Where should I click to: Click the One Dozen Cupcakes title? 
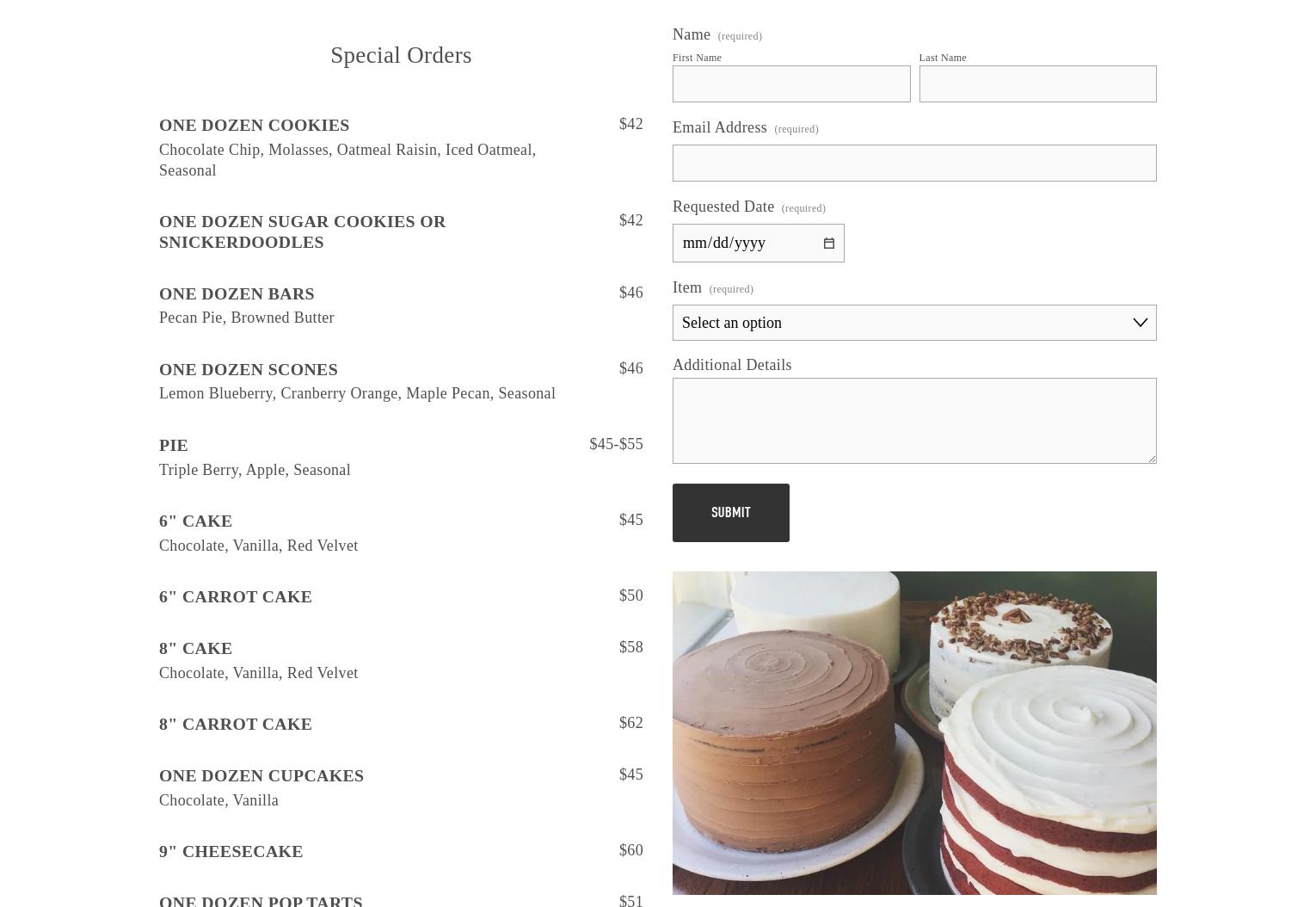point(261,775)
